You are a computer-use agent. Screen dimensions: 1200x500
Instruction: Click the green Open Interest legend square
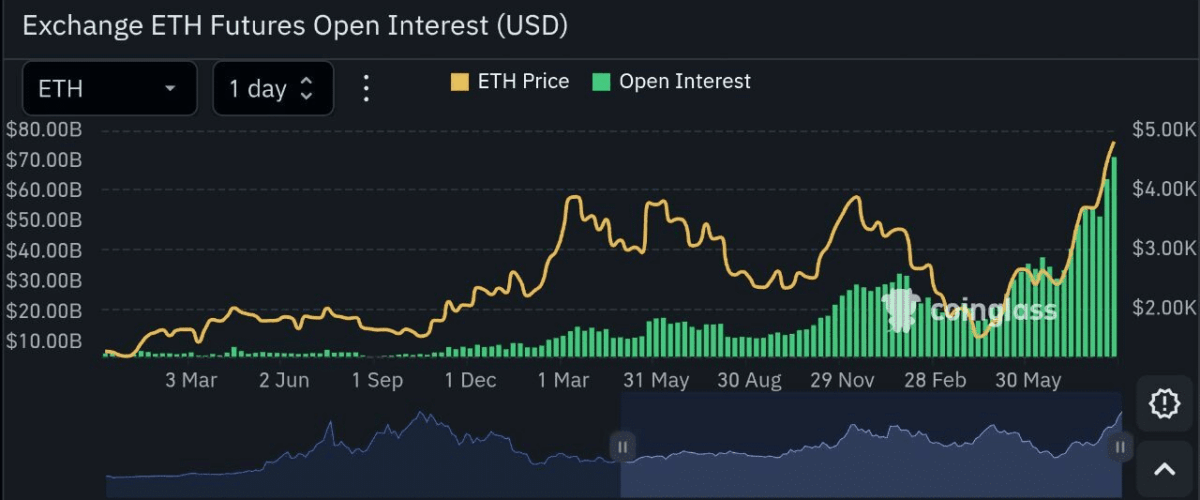(x=602, y=82)
